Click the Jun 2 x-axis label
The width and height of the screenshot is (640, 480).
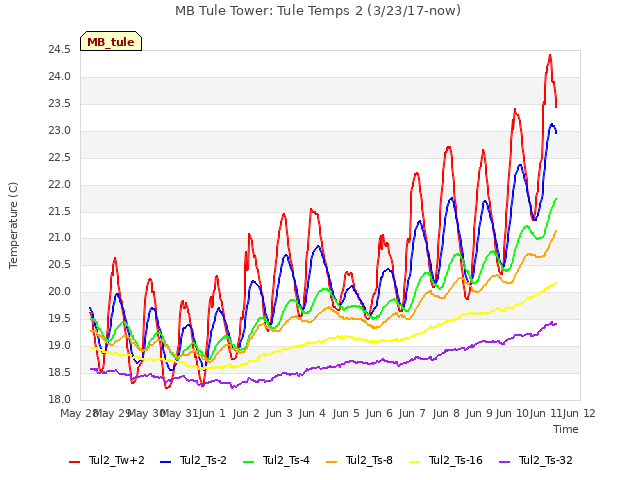[x=246, y=413]
